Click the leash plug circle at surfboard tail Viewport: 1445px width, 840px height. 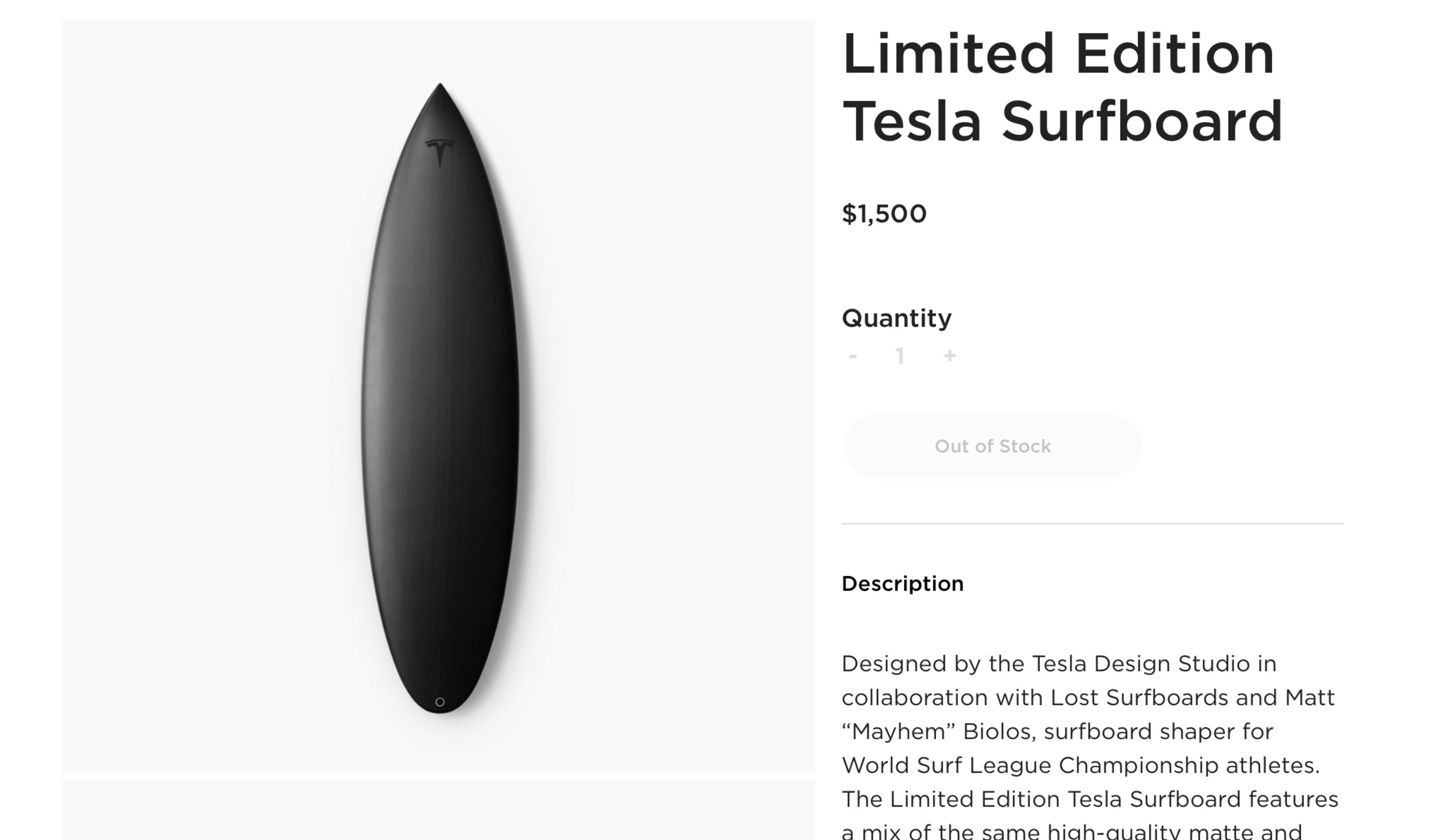point(440,702)
